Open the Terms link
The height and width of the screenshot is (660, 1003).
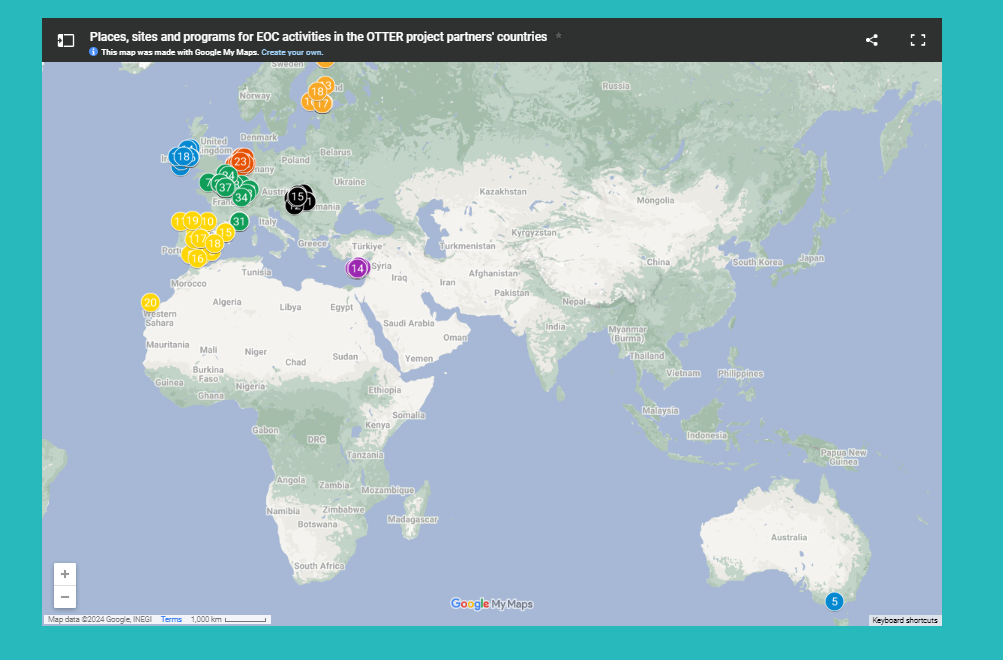point(171,620)
